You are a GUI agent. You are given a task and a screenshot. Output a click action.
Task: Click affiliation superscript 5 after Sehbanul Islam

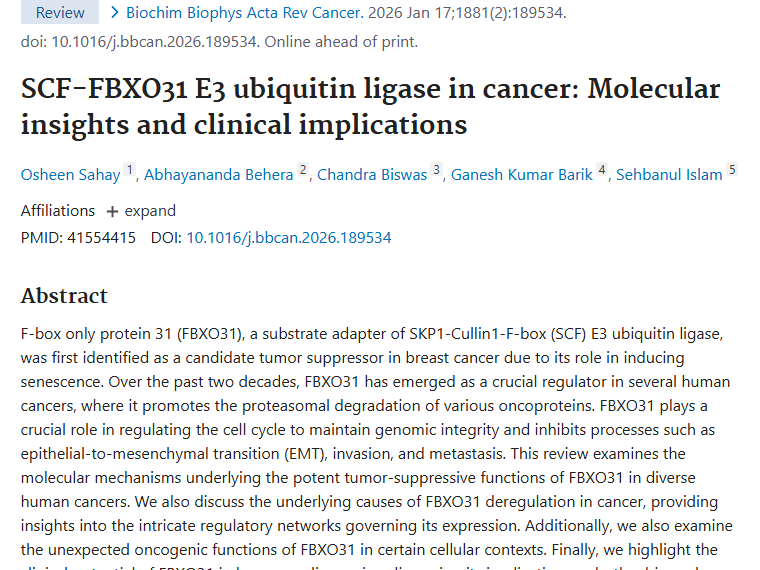coord(732,171)
